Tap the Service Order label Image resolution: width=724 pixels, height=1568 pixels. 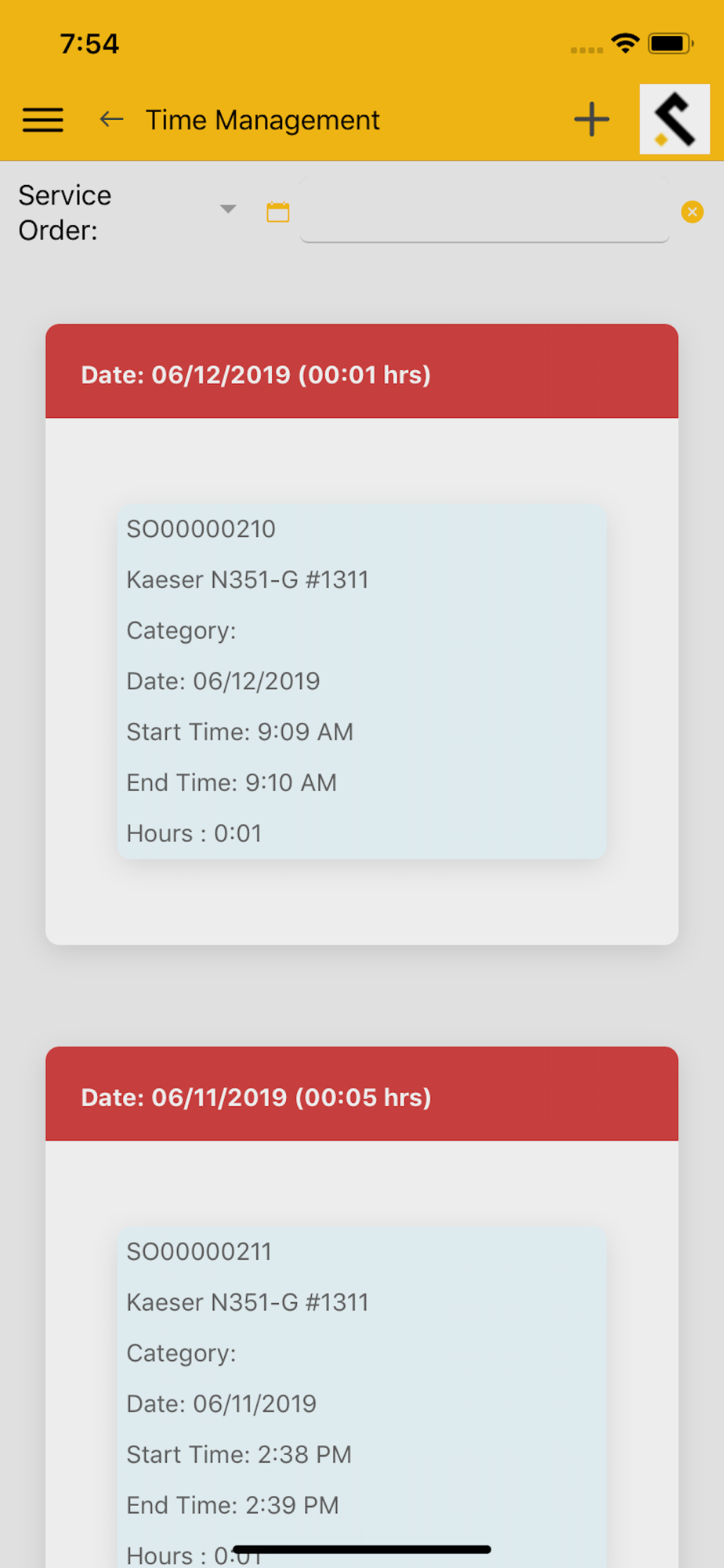pos(65,212)
